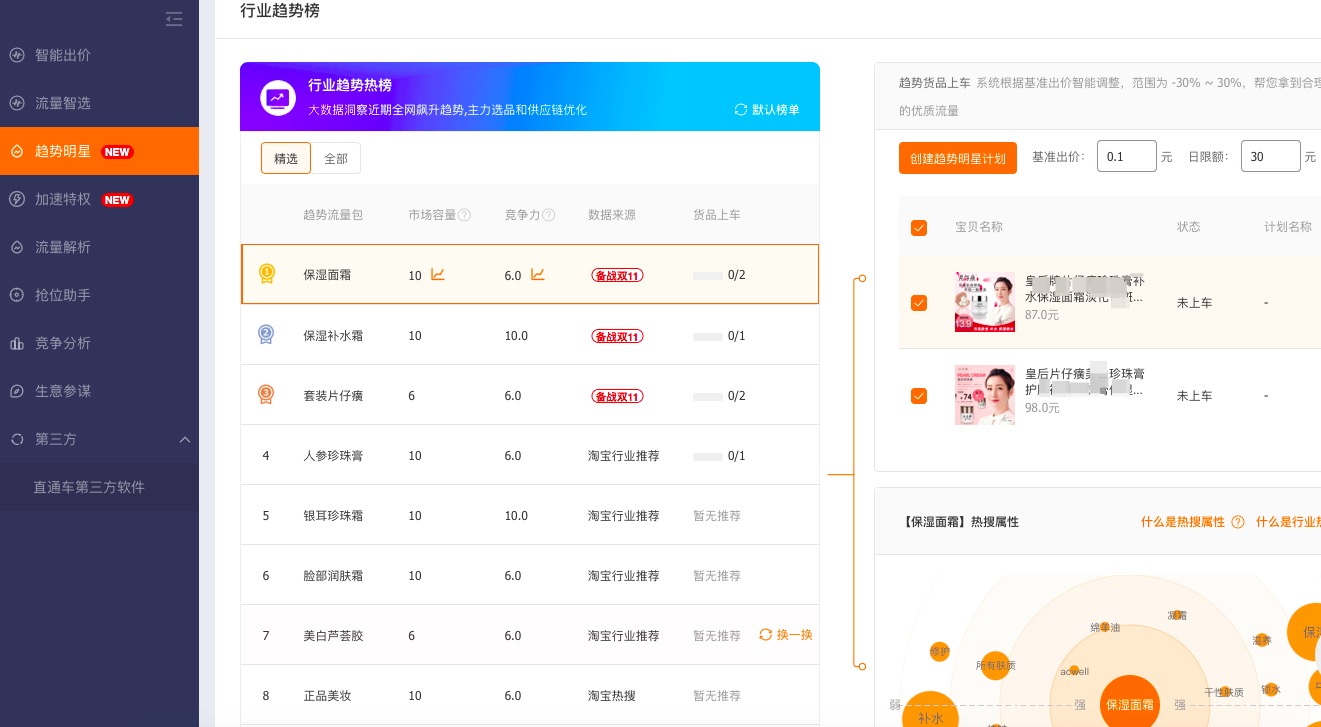Click the 流量解析 sidebar icon

pos(17,247)
